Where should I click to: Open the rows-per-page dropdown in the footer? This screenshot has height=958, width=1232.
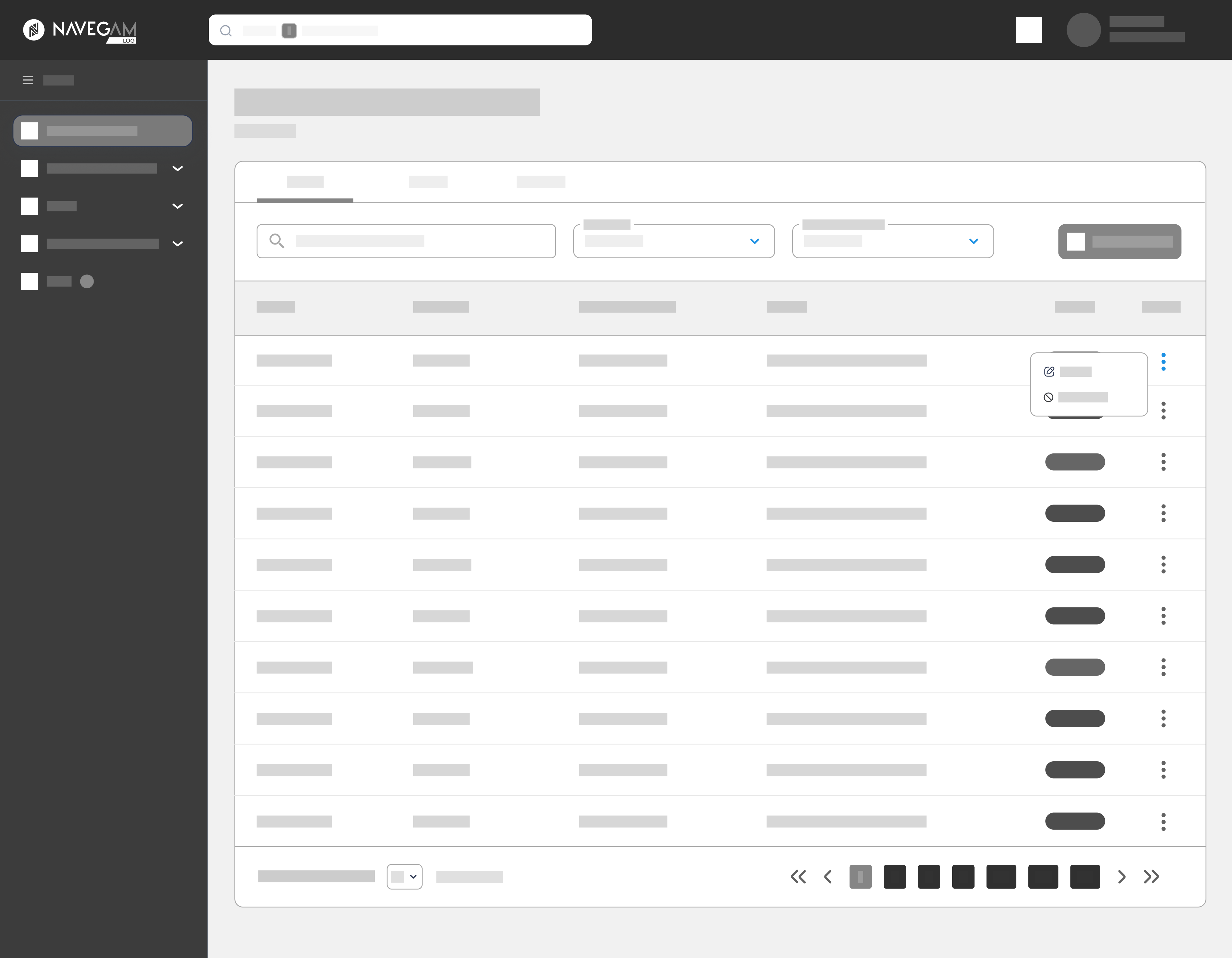point(405,877)
